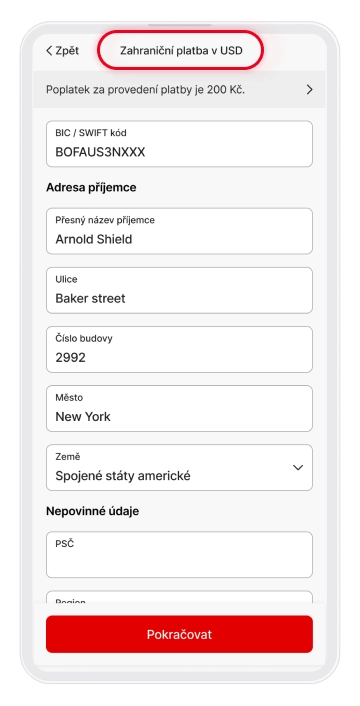Click the empty PSČ field
The image size is (360, 706).
[x=179, y=555]
